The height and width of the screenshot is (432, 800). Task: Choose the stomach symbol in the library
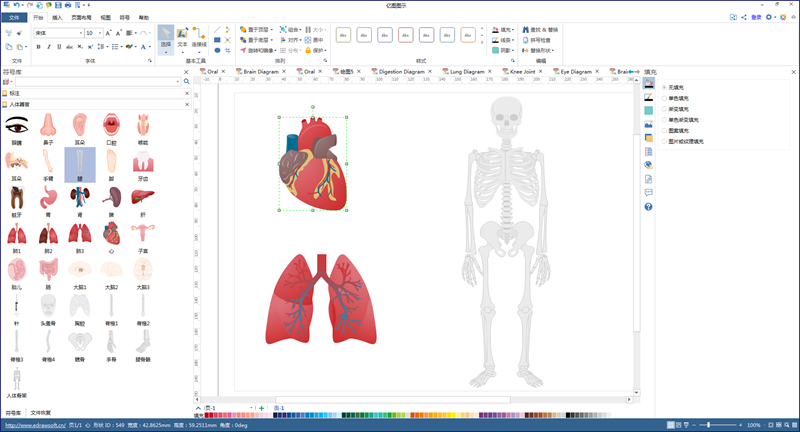[x=48, y=198]
